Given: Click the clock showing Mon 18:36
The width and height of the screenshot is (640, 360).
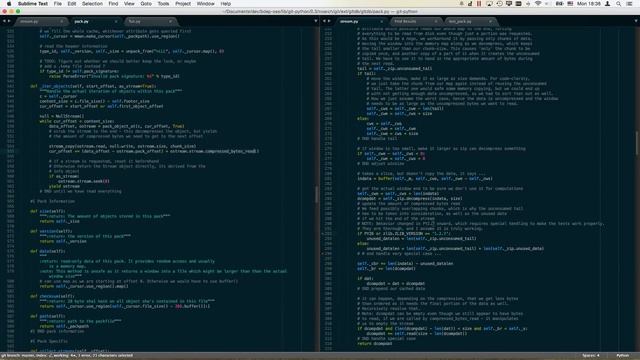Looking at the screenshot, I should tap(589, 4).
